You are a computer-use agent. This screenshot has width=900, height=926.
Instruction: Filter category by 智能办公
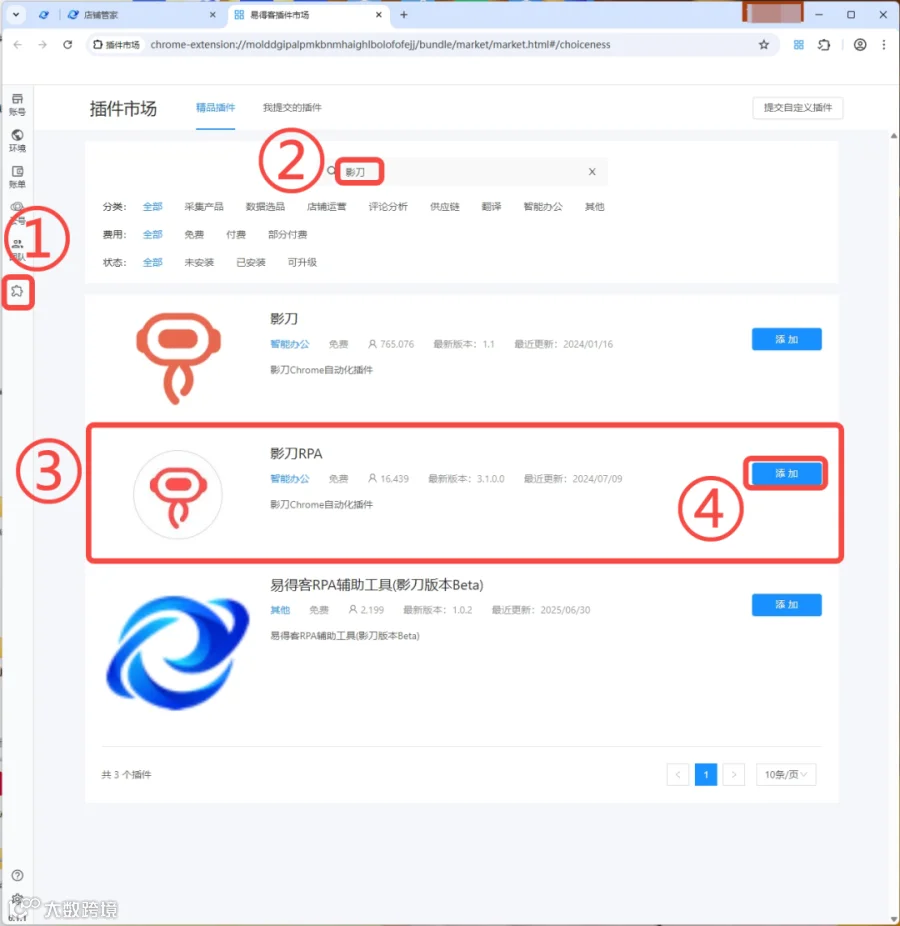543,207
